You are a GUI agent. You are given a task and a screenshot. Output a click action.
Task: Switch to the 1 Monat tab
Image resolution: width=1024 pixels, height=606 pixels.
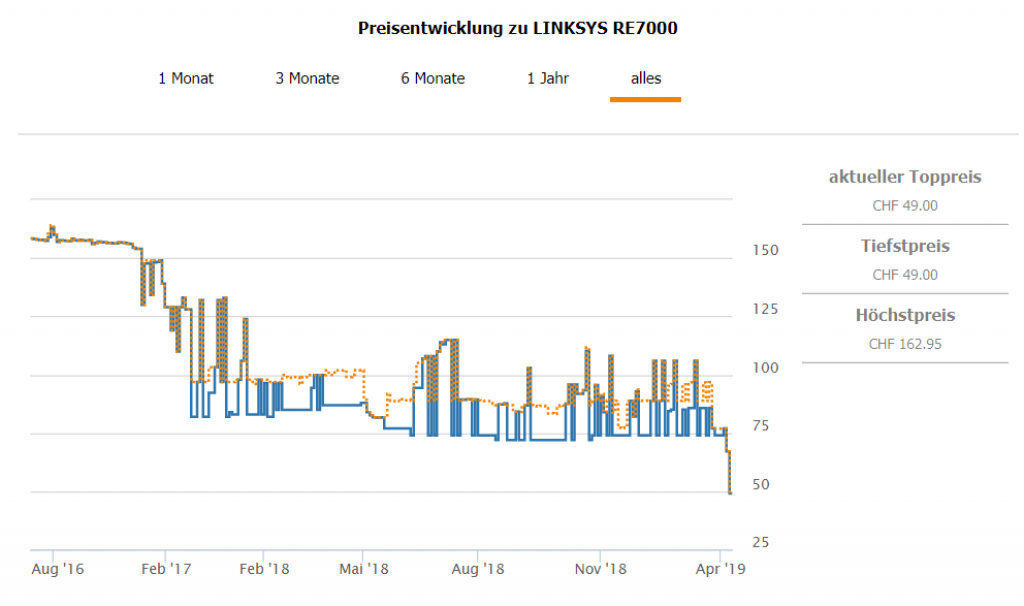186,78
